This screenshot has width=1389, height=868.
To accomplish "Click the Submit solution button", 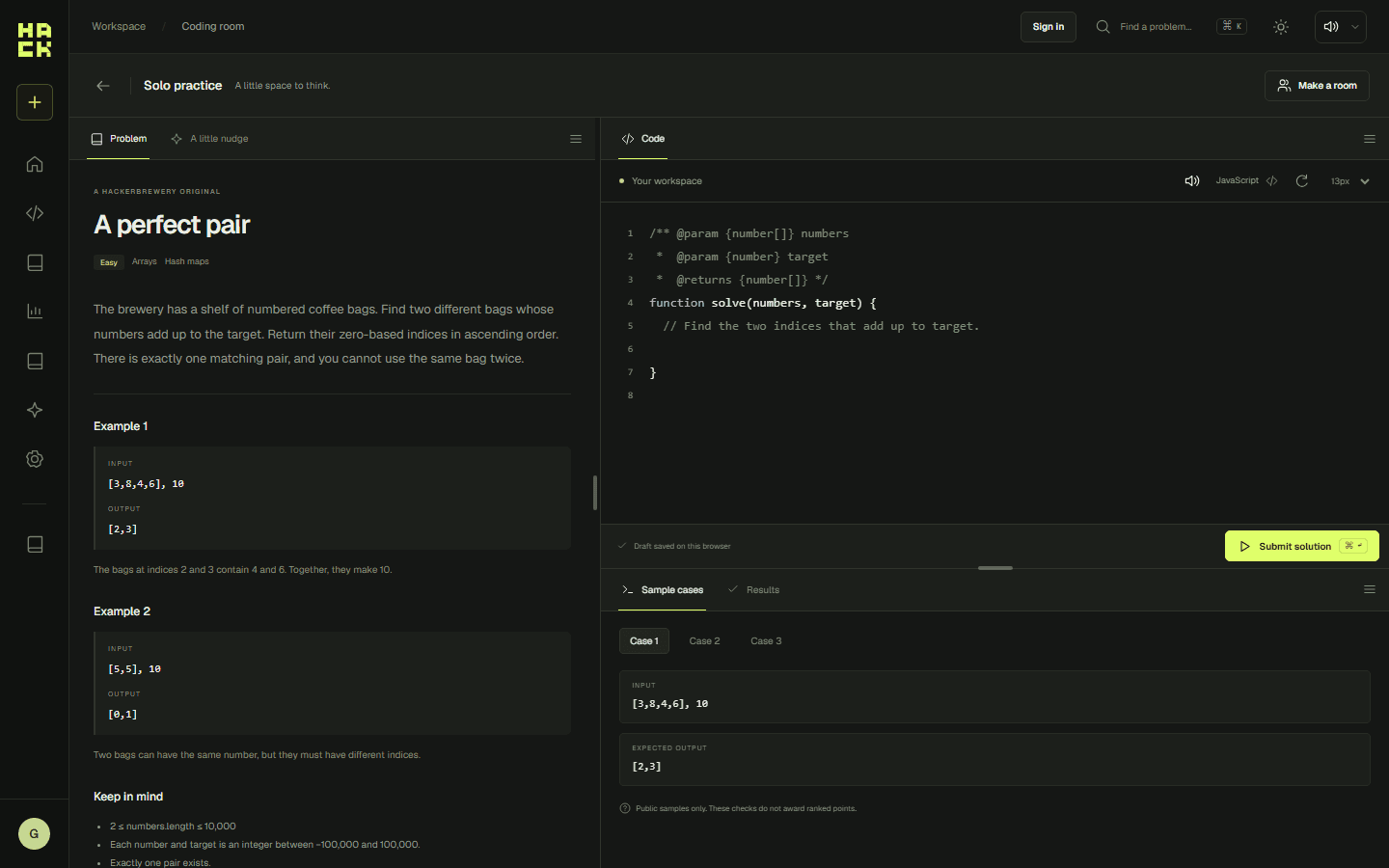I will click(1302, 546).
